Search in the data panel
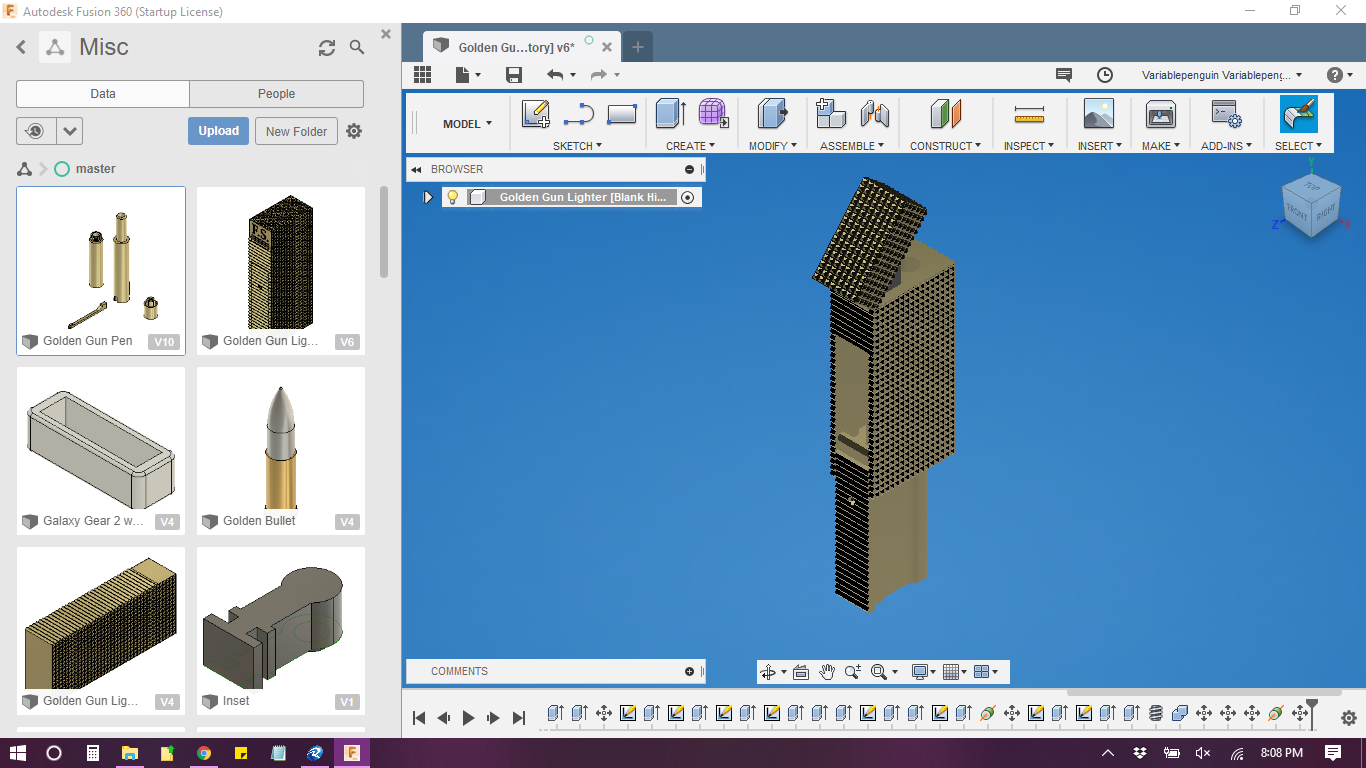Viewport: 1366px width, 768px height. coord(357,47)
